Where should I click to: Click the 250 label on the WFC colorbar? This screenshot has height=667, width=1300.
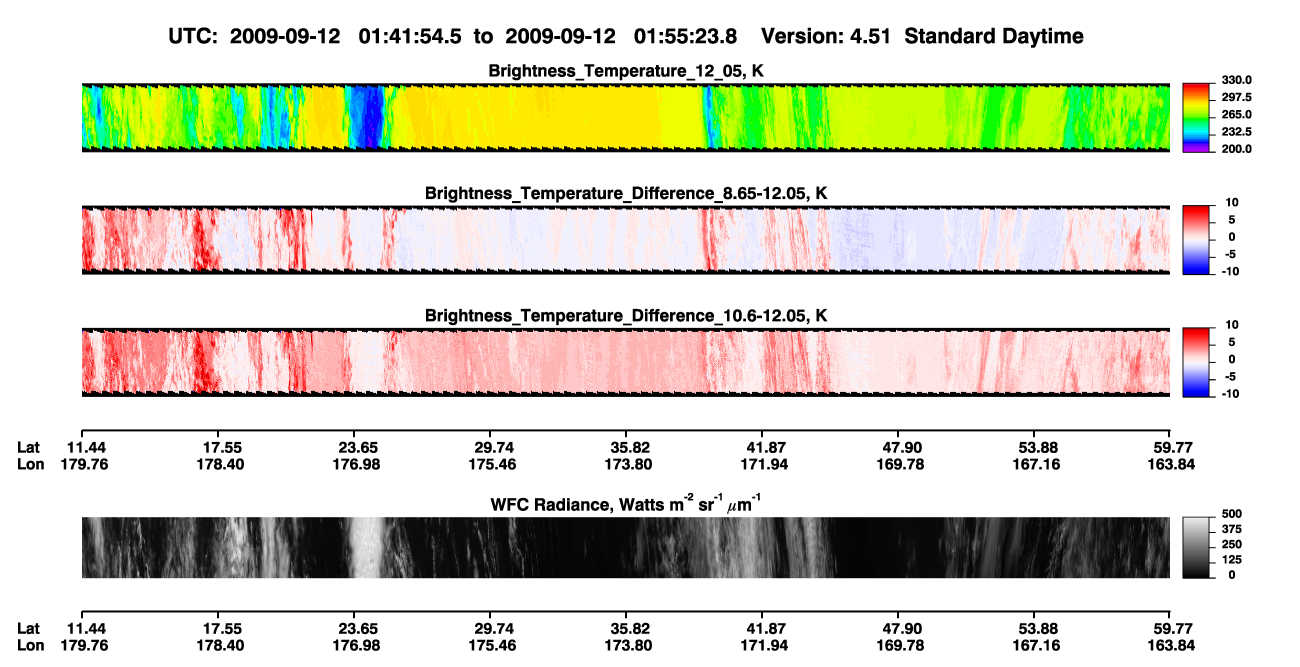click(1233, 545)
